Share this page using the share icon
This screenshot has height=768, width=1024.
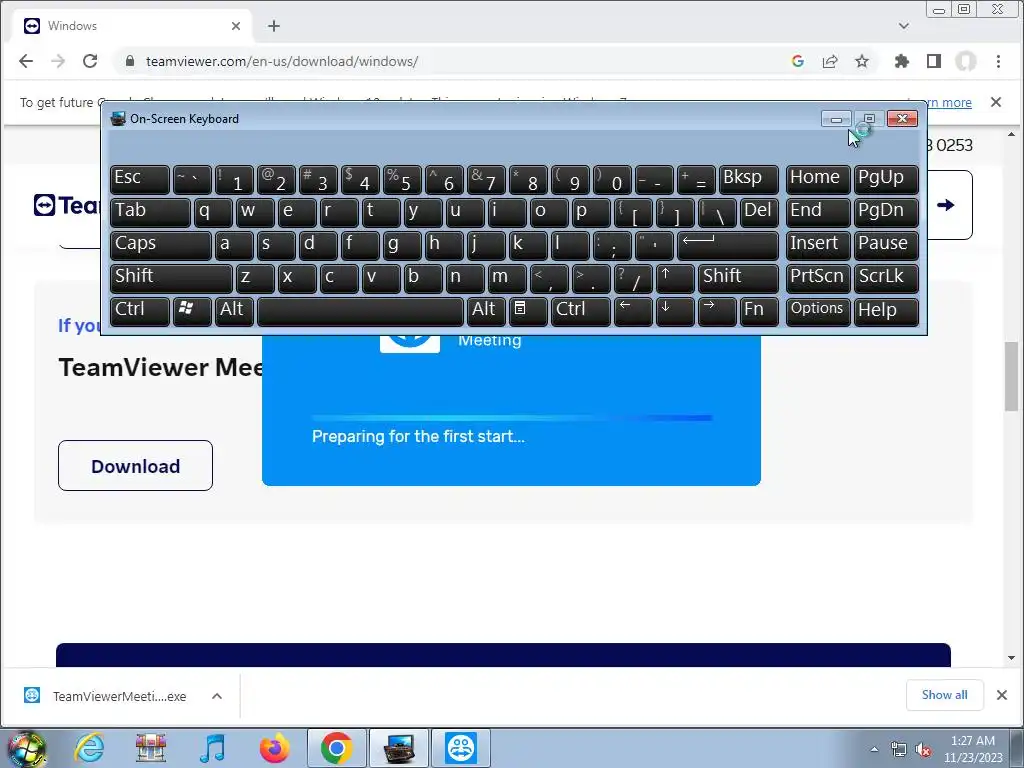point(830,61)
